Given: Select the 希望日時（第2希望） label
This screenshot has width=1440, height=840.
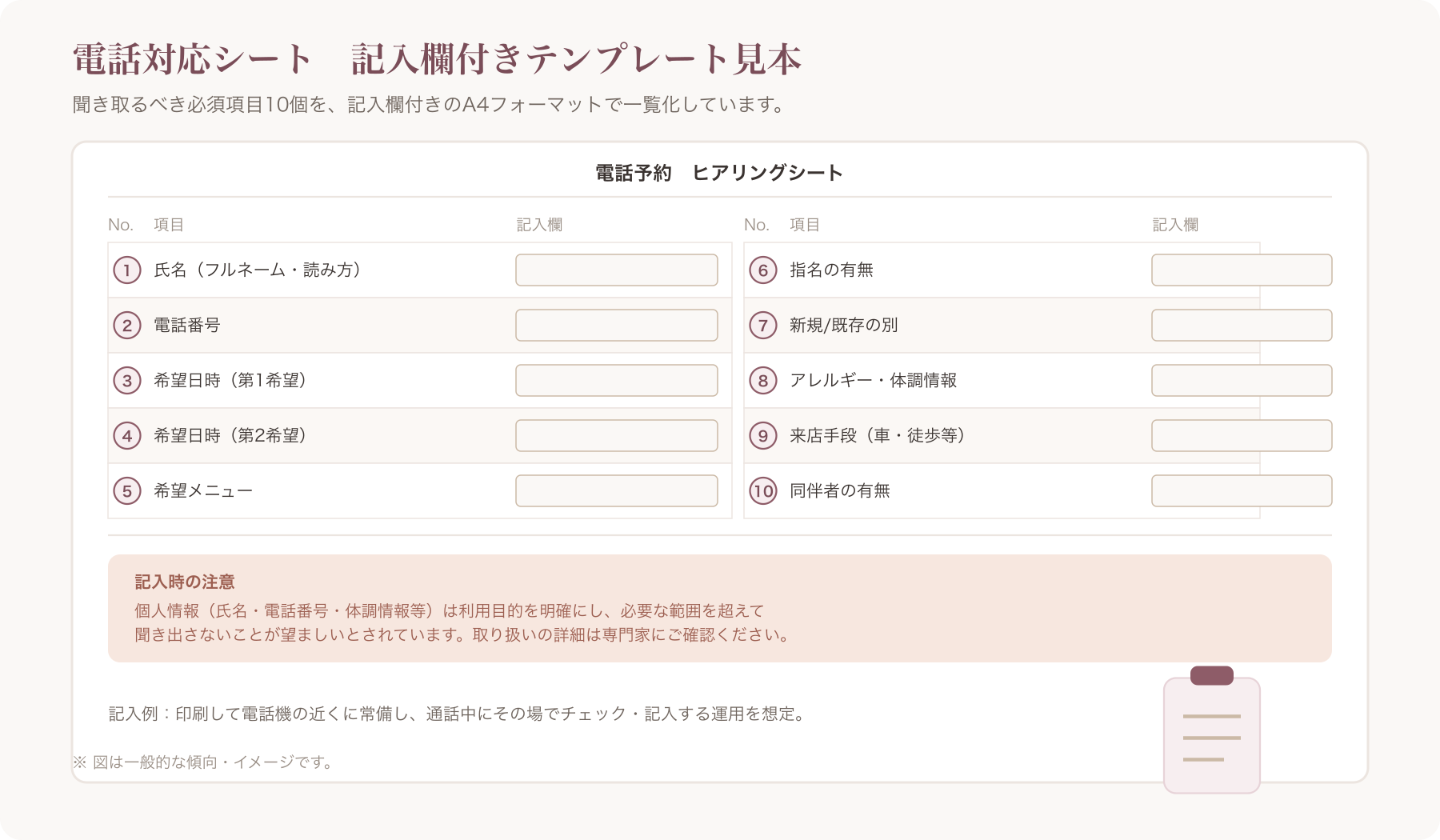Looking at the screenshot, I should (230, 436).
